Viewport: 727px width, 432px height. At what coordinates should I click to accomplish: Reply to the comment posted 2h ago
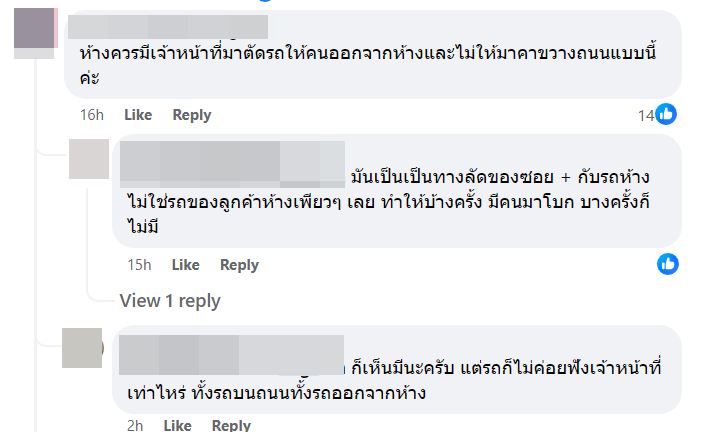click(x=231, y=425)
